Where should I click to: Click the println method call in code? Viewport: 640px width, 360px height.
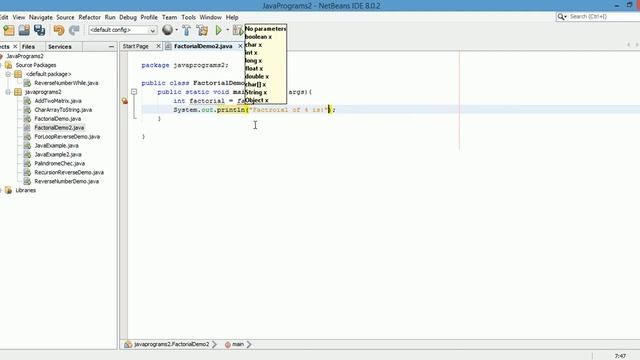(x=231, y=110)
